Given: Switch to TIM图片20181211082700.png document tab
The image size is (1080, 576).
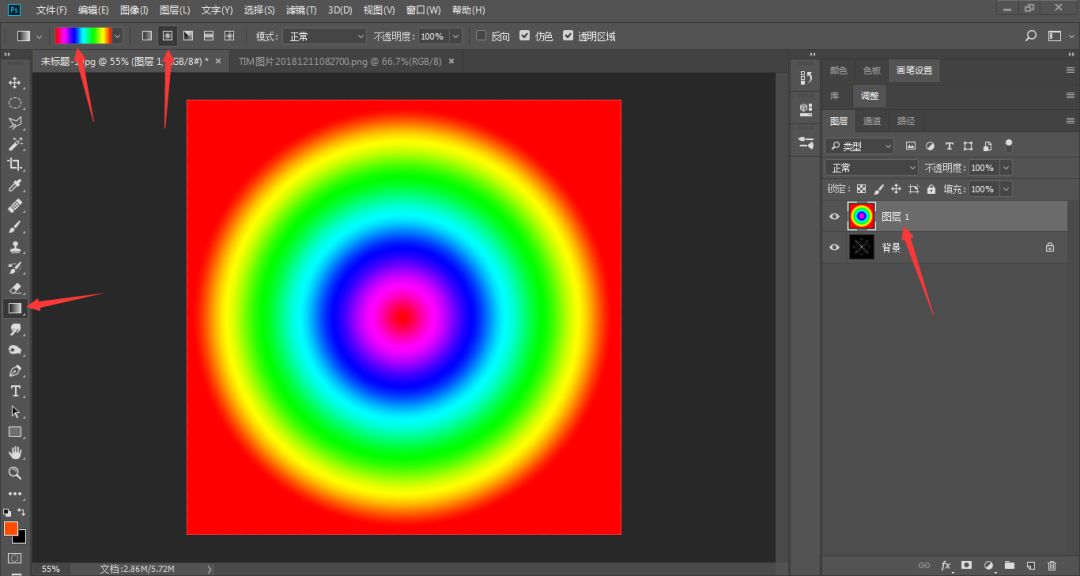Looking at the screenshot, I should click(340, 61).
